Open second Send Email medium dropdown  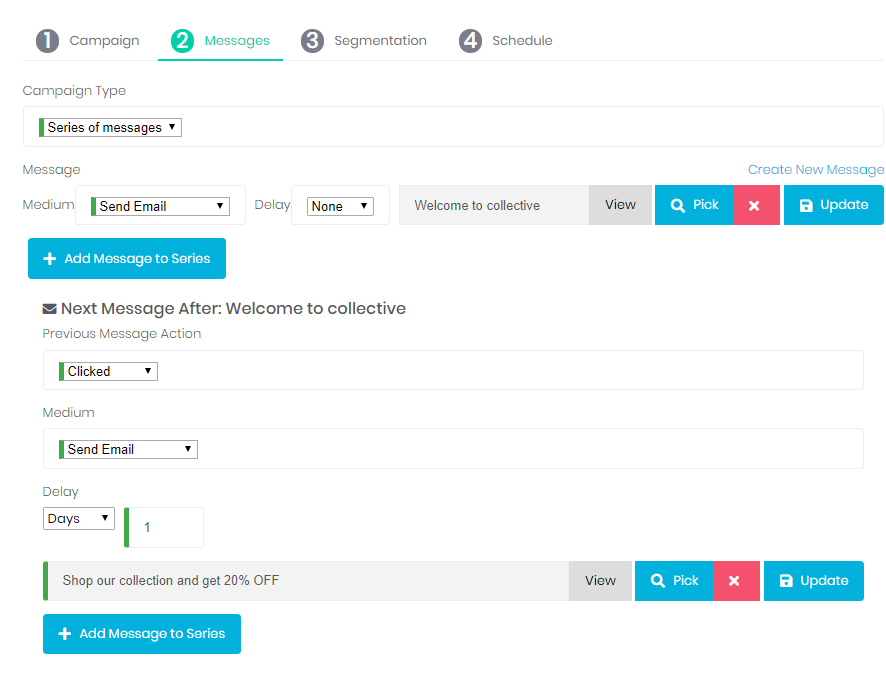tap(128, 450)
